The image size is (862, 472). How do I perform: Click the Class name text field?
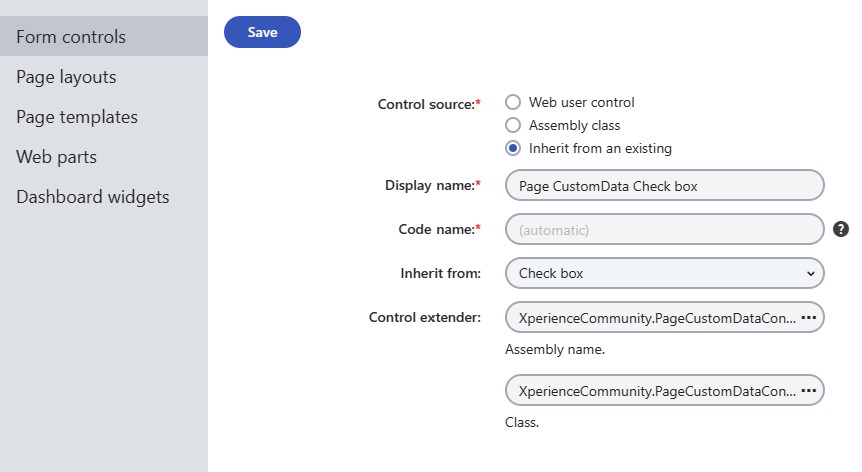coord(655,390)
